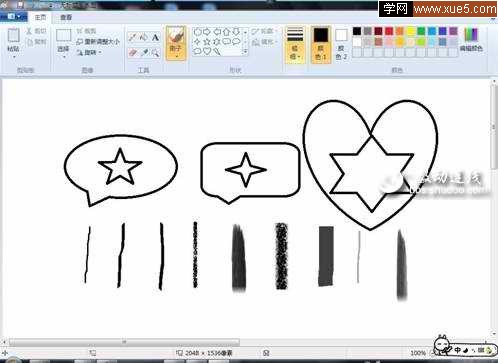Select the Color picker eyedropper tool
This screenshot has height=363, width=498.
[144, 53]
